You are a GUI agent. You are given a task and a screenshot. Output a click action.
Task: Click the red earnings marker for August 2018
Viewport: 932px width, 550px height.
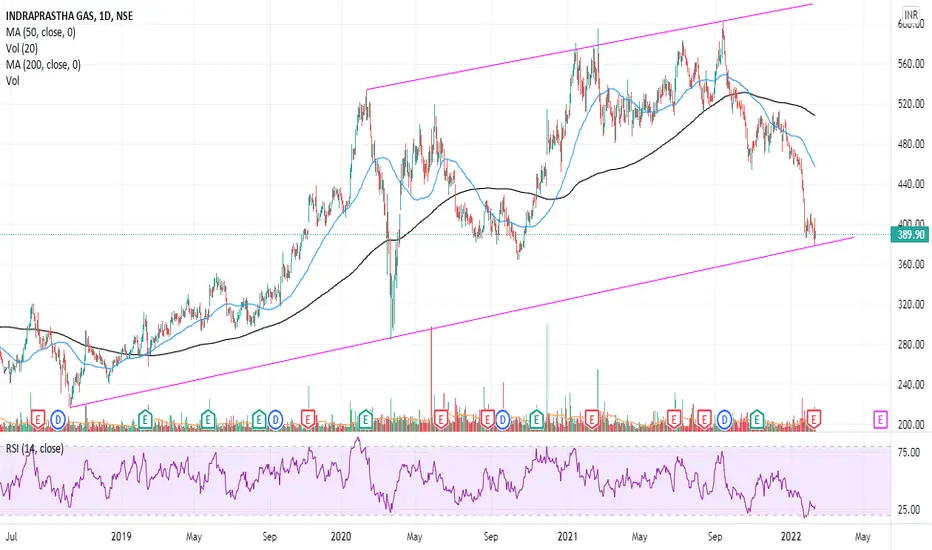point(37,420)
